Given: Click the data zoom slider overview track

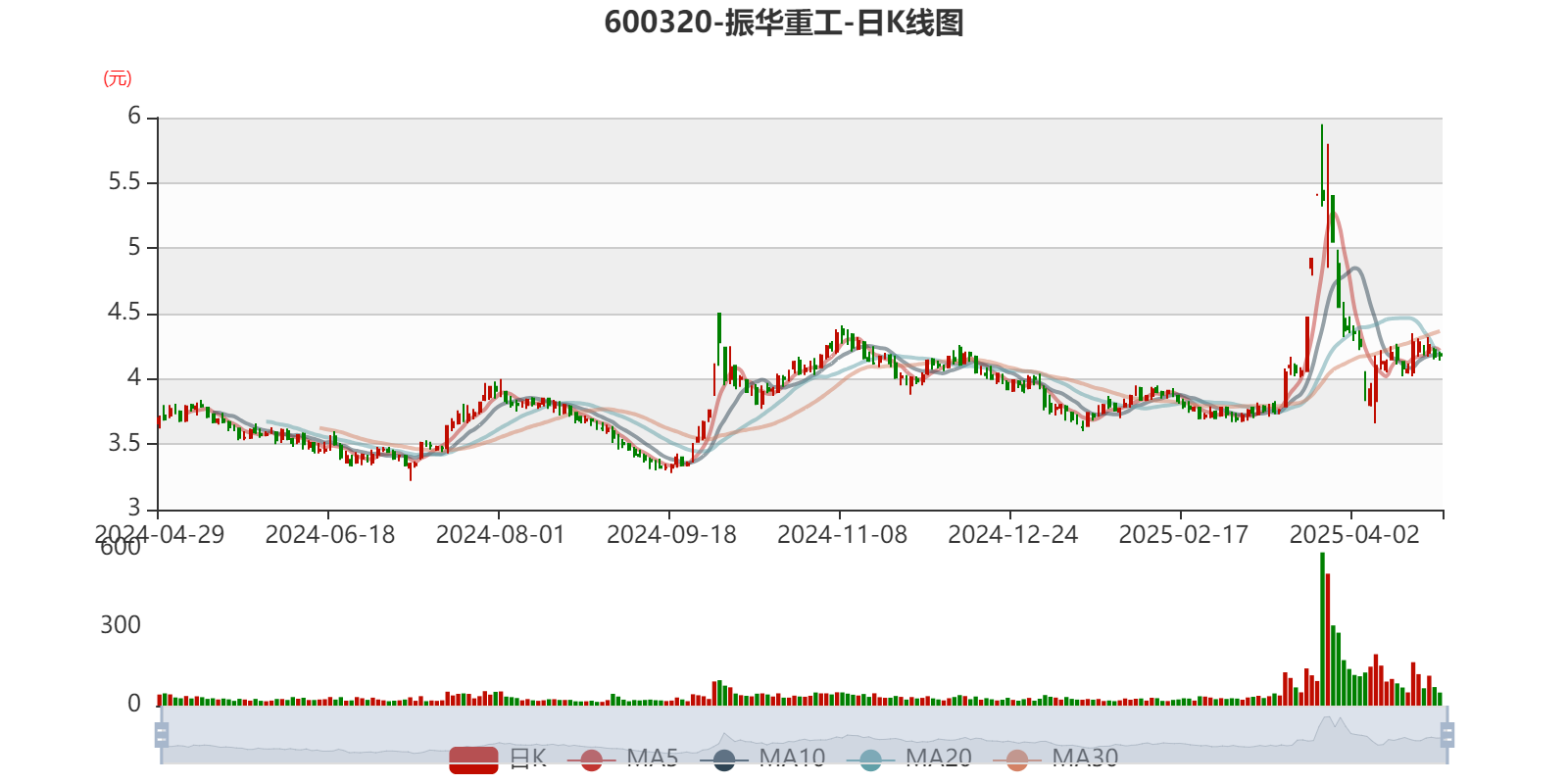Looking at the screenshot, I should click(x=804, y=734).
